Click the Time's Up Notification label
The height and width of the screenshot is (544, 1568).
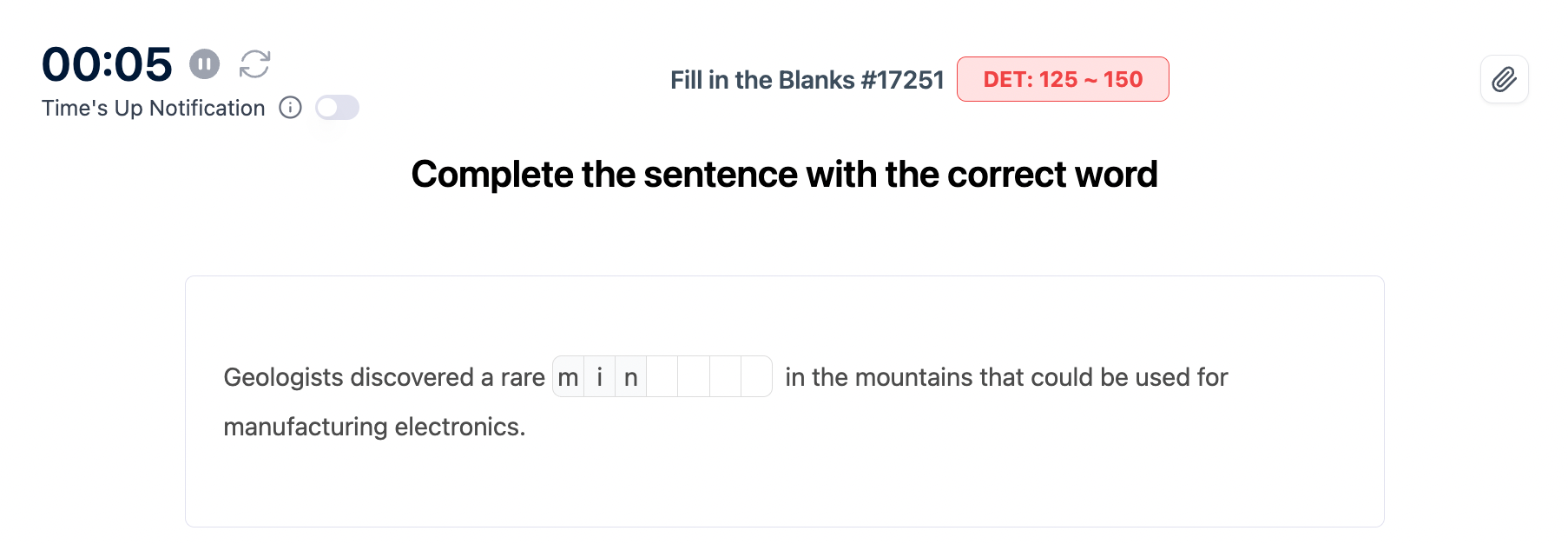(154, 108)
